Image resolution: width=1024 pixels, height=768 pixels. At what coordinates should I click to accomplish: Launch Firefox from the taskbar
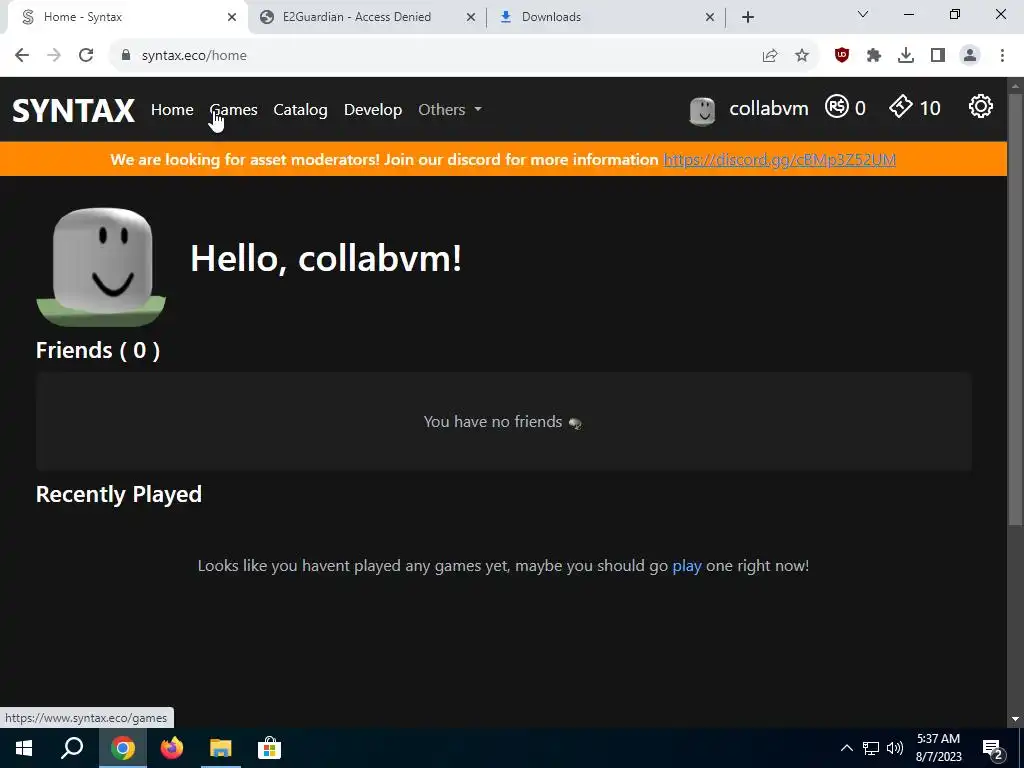(172, 748)
